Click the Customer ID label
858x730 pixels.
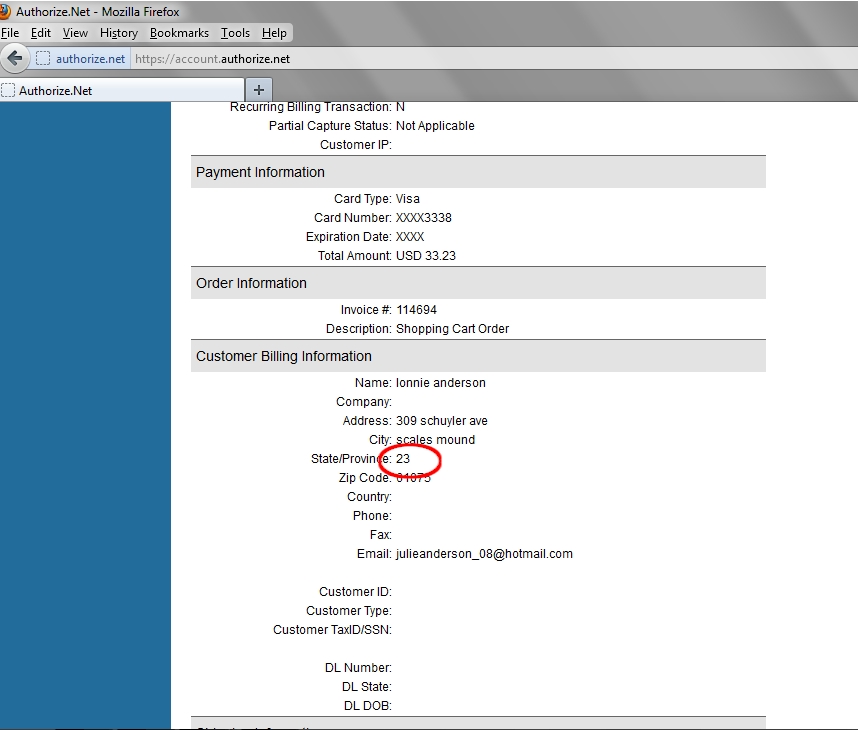click(x=355, y=592)
